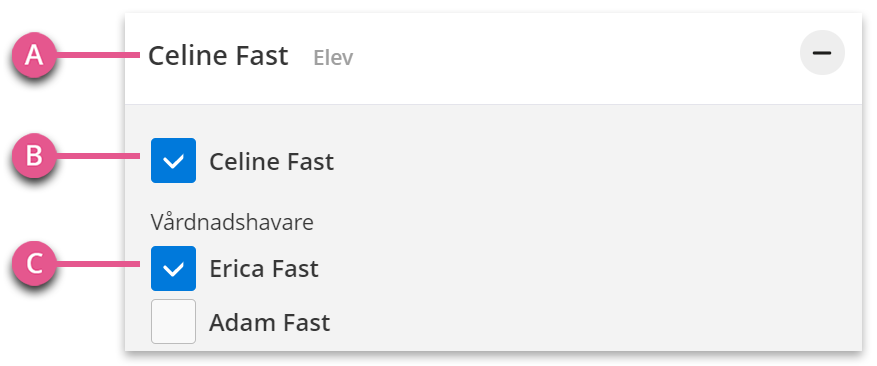877x366 pixels.
Task: Click the white checkmark beside Celine Fast
Action: click(x=173, y=162)
